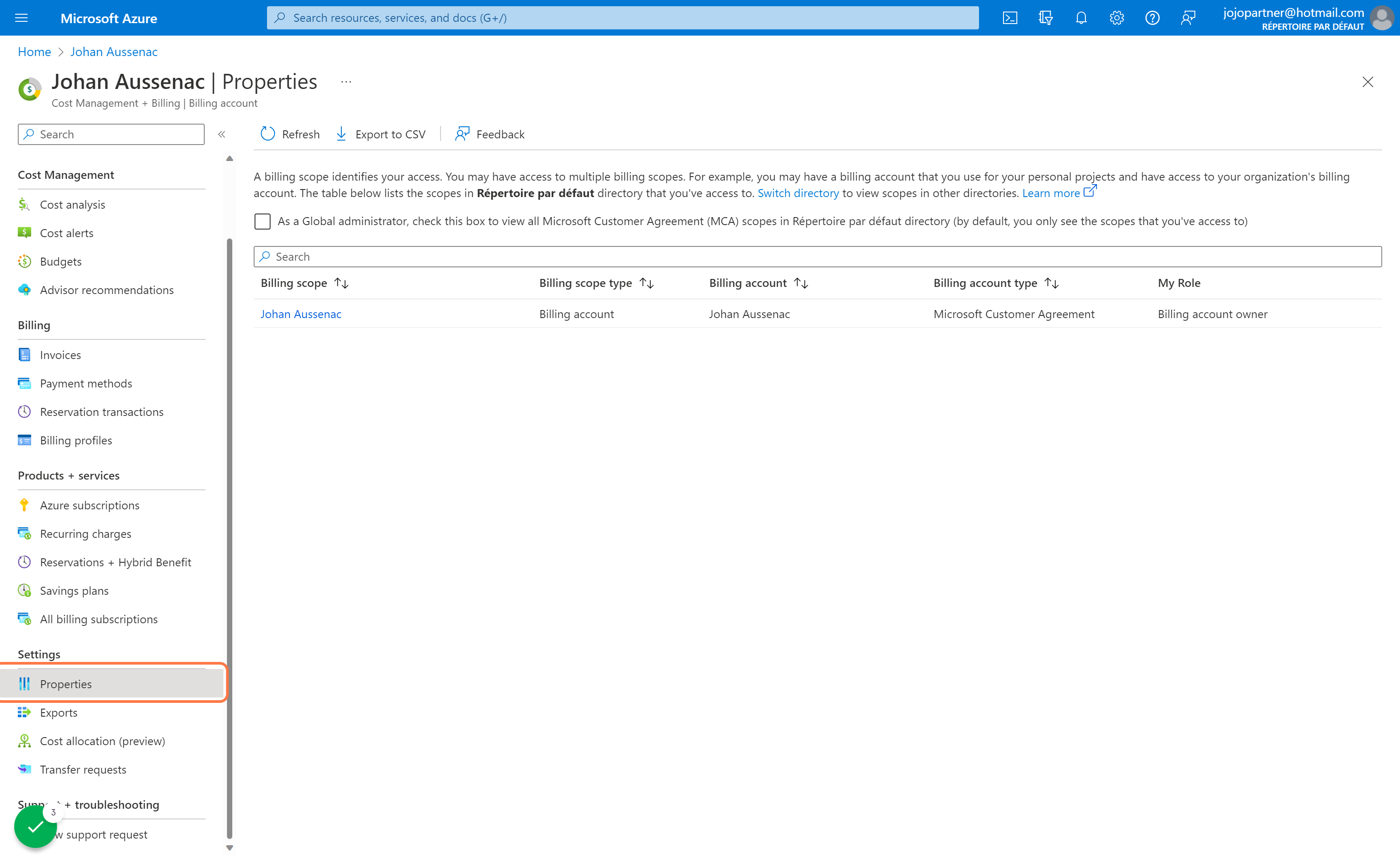The height and width of the screenshot is (855, 1400).
Task: Click the billing scopes table Search field
Action: click(817, 257)
